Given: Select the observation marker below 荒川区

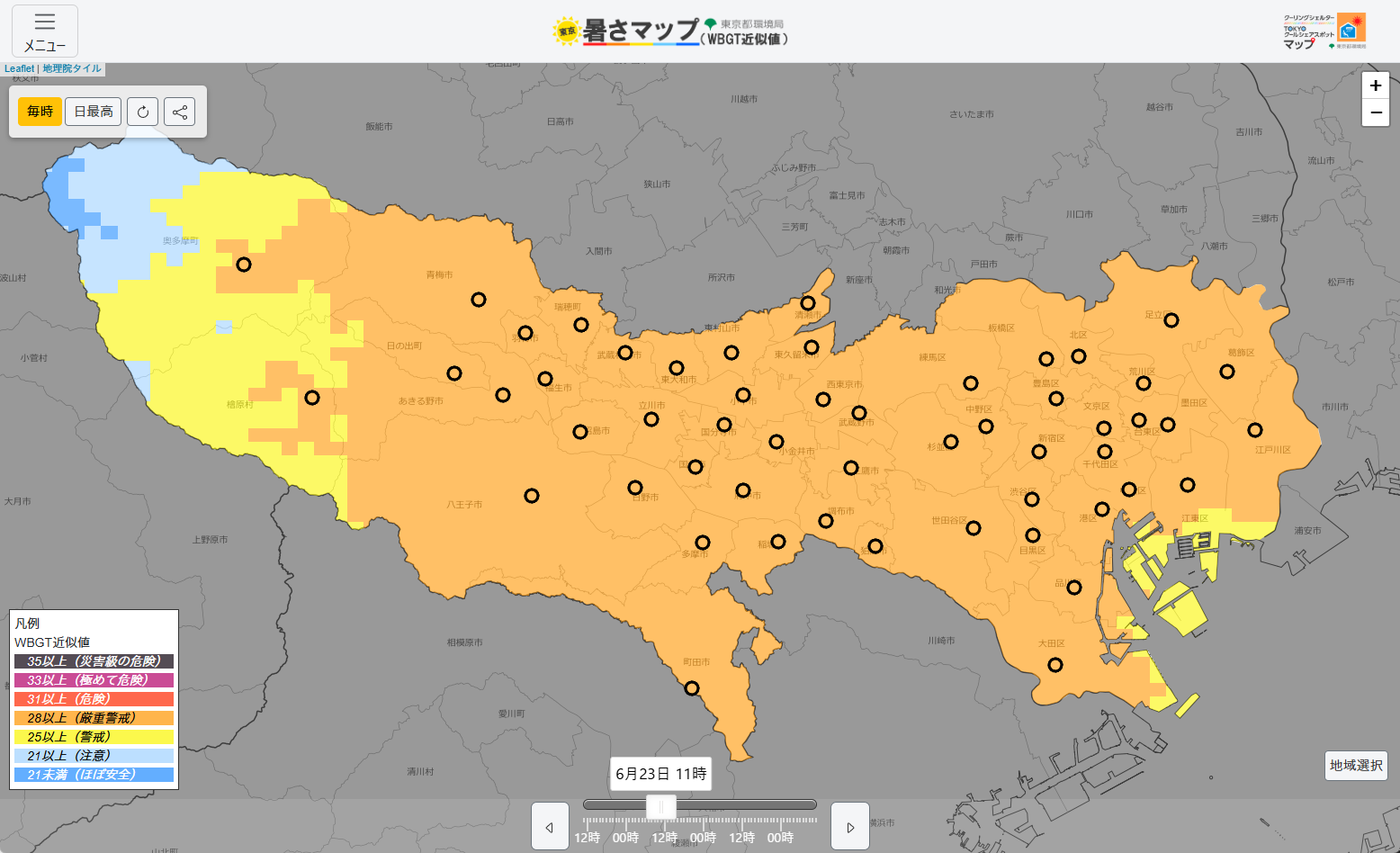Looking at the screenshot, I should (1144, 383).
